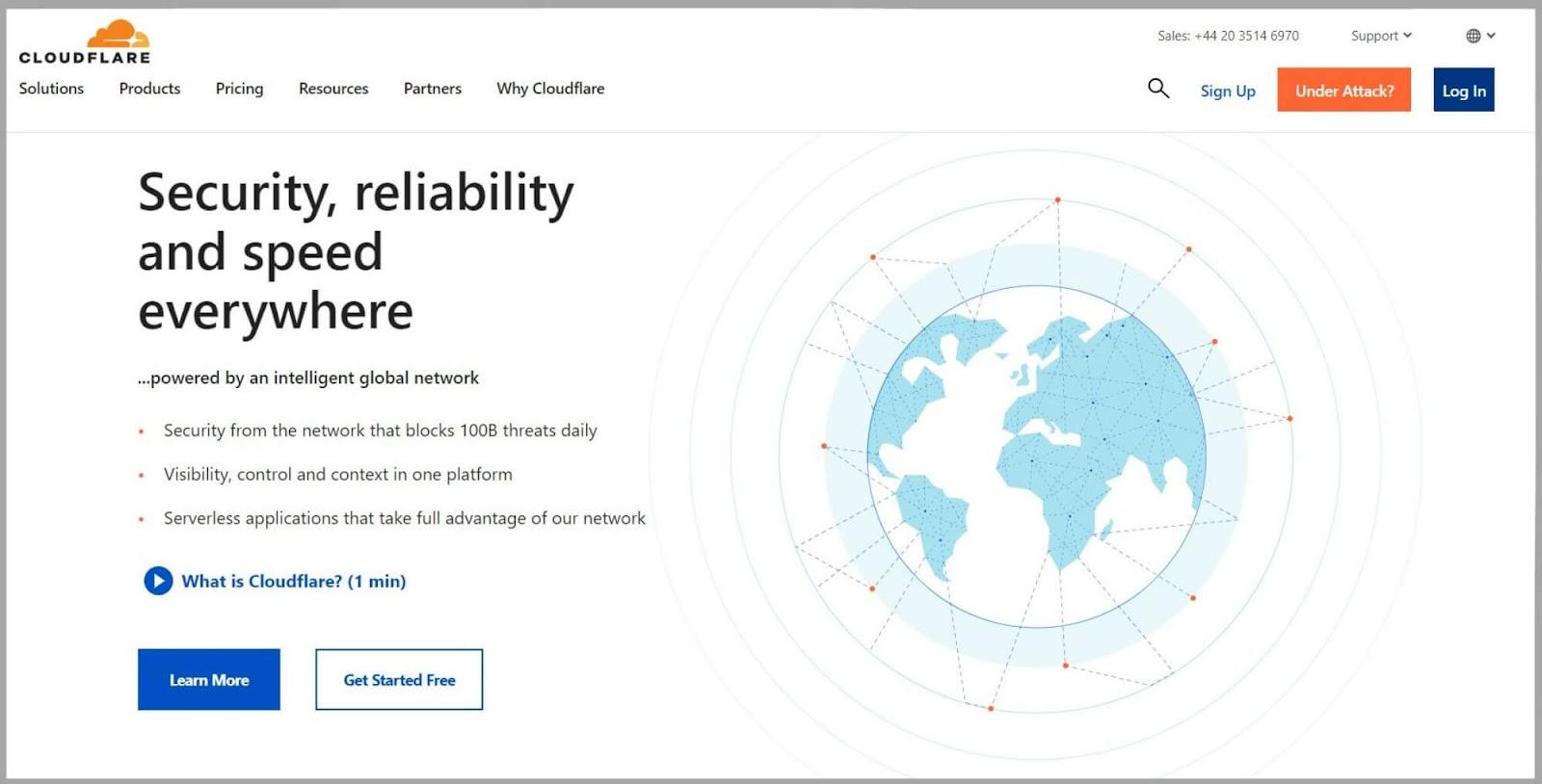The image size is (1542, 784).
Task: Click the Get Started Free button
Action: (399, 680)
